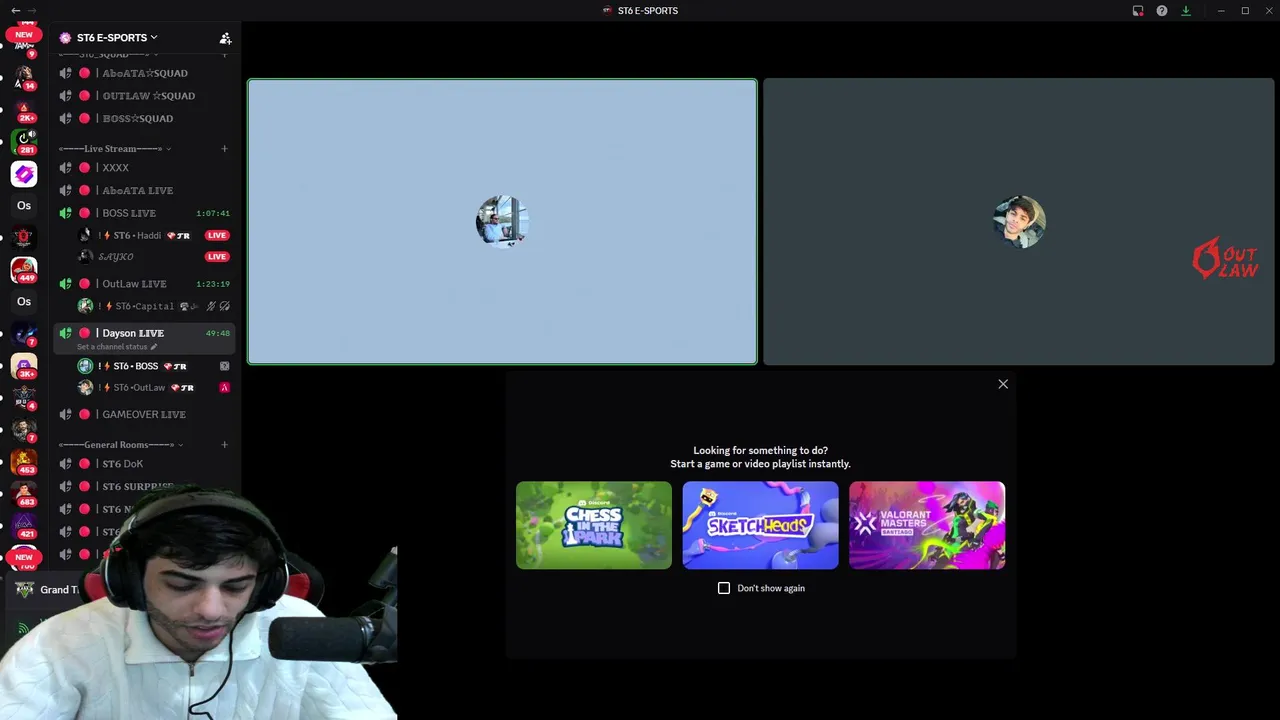
Task: Open the server icon with 683 badge
Action: (x=24, y=494)
